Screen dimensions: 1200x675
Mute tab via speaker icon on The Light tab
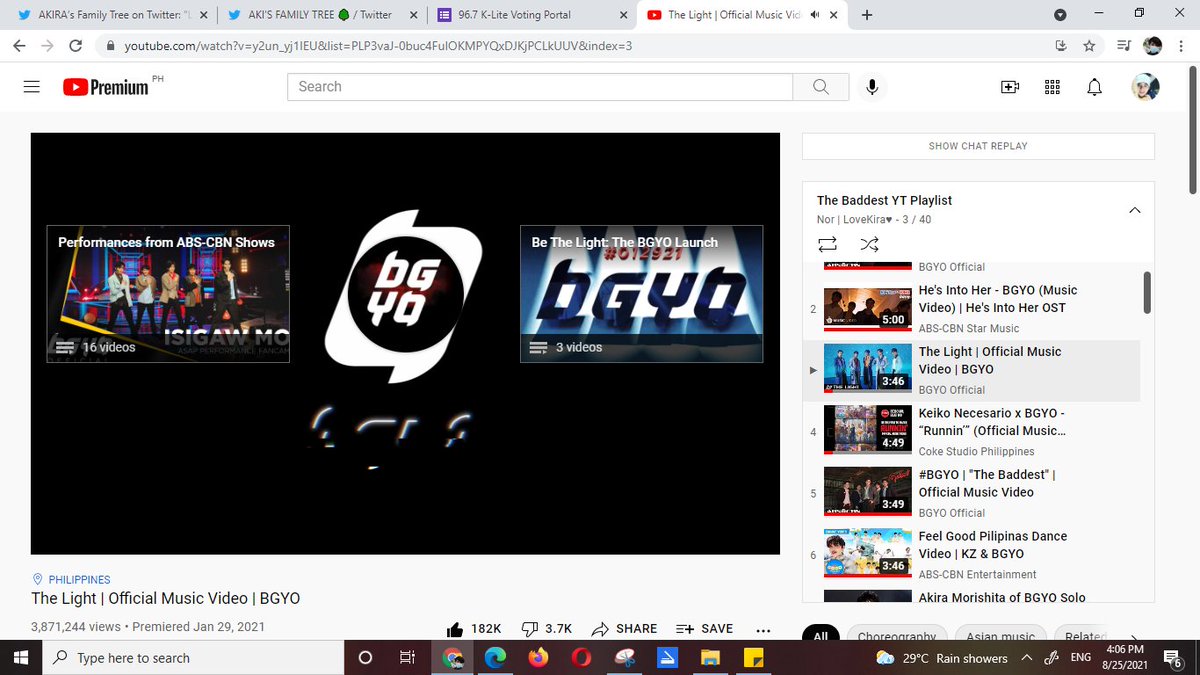pos(815,15)
